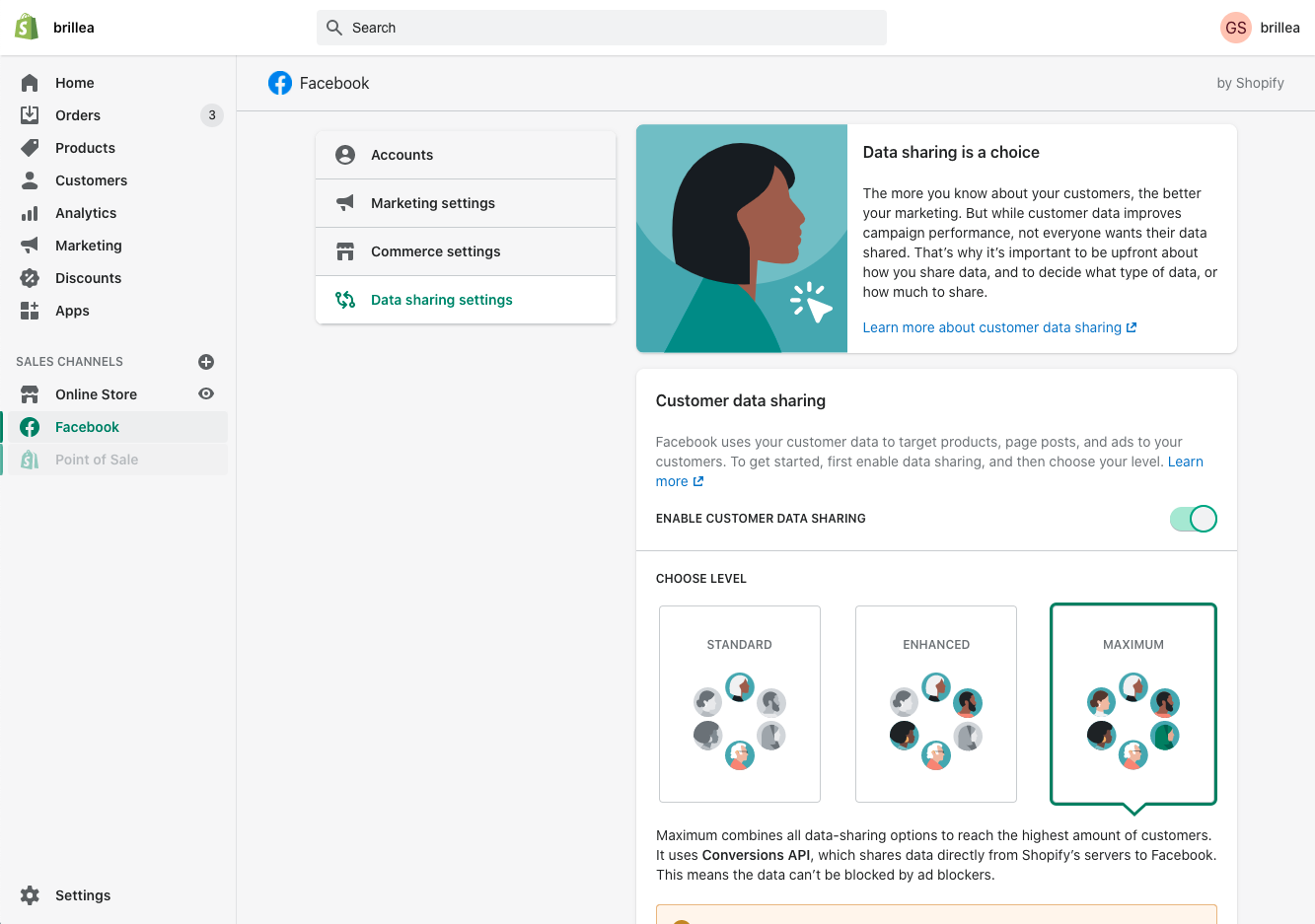Click the Orders inbox icon
The width and height of the screenshot is (1315, 924).
tap(30, 115)
